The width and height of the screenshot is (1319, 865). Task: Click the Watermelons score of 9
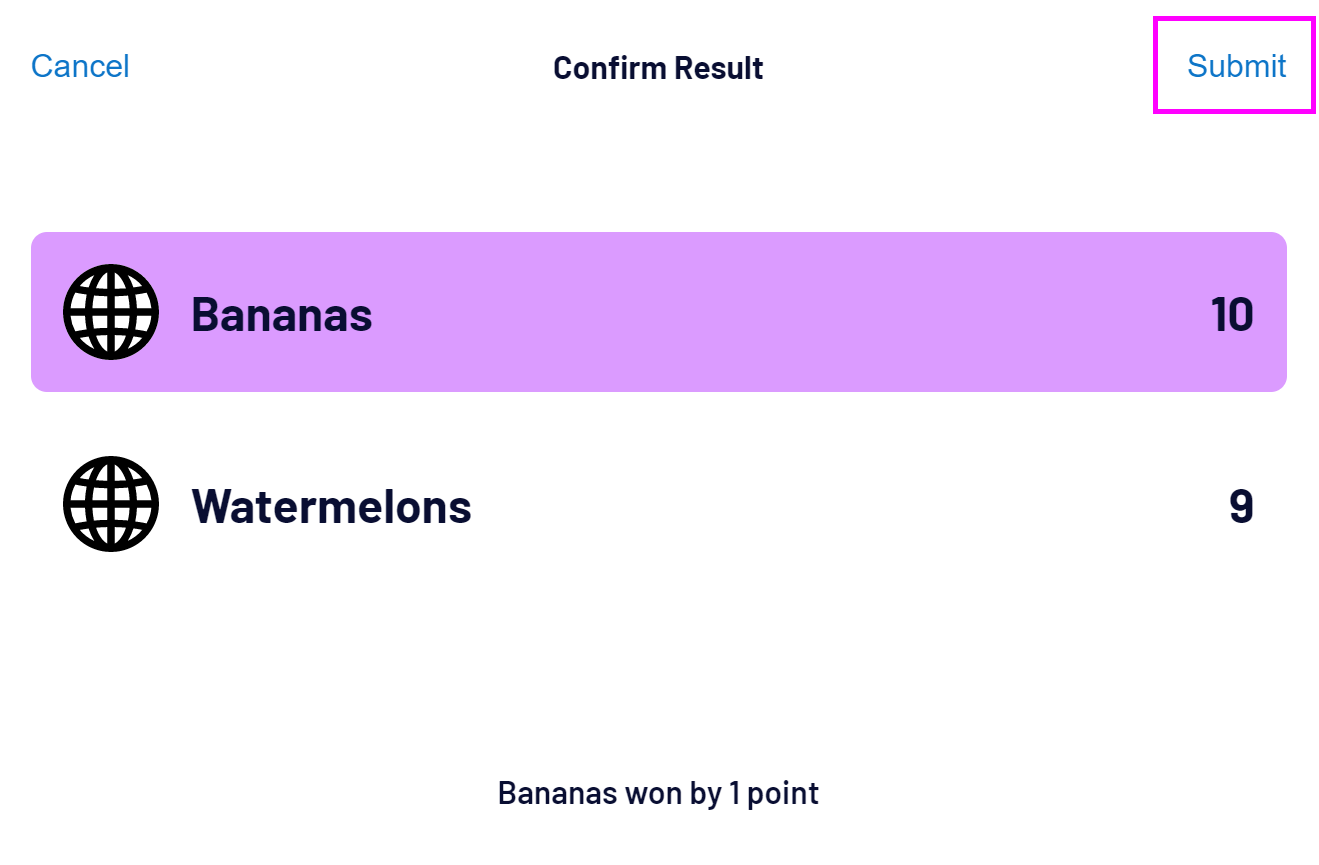[x=1241, y=506]
